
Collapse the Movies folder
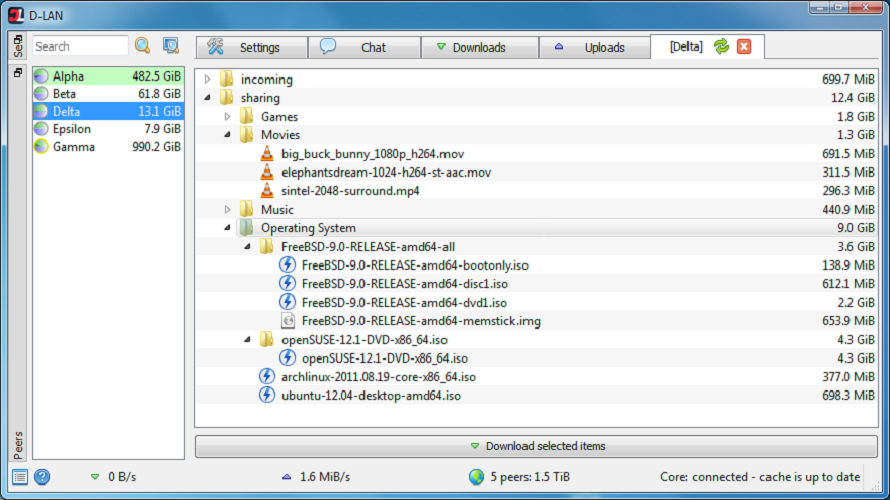pos(228,135)
